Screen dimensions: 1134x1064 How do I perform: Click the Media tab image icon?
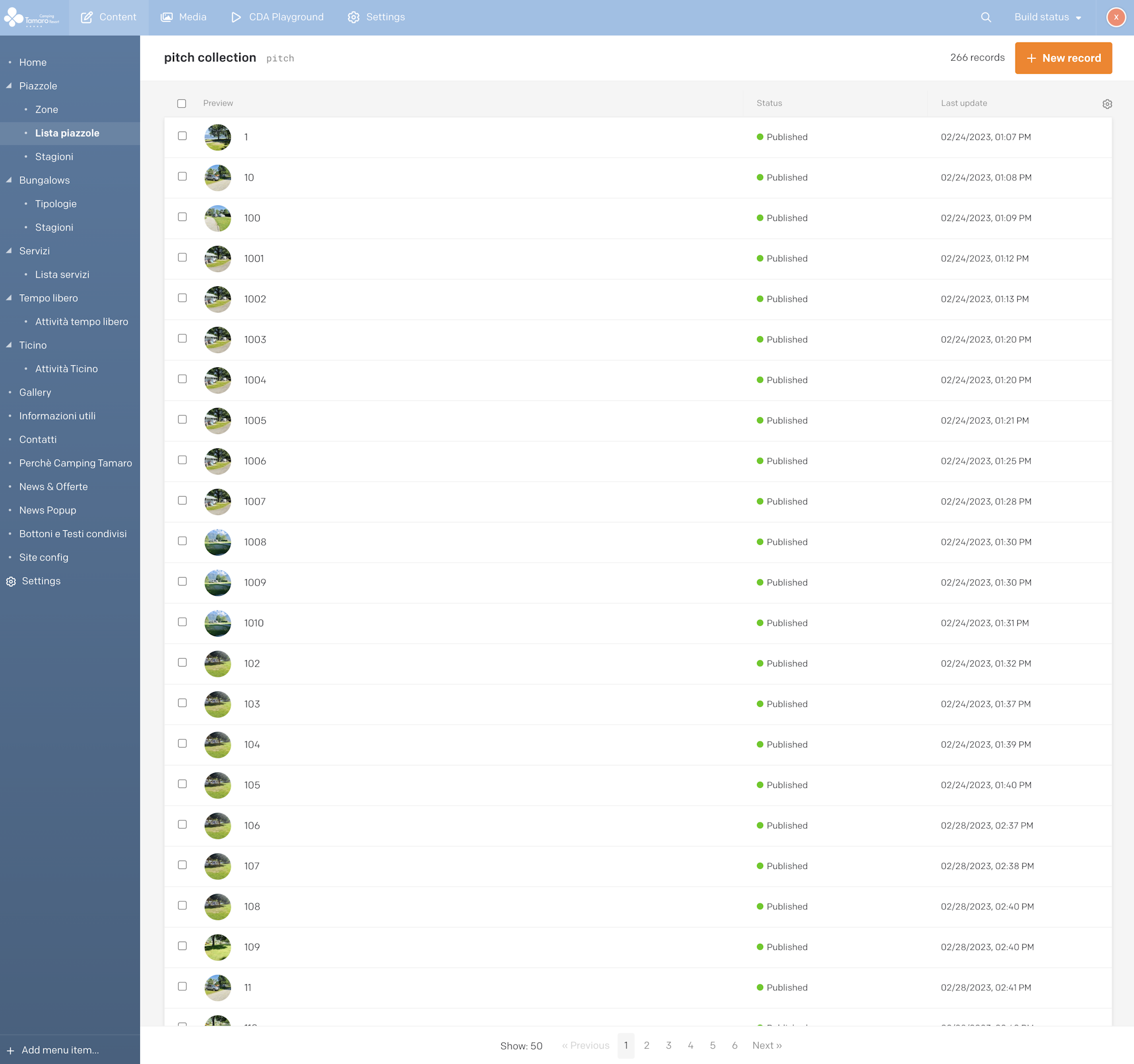coord(167,17)
